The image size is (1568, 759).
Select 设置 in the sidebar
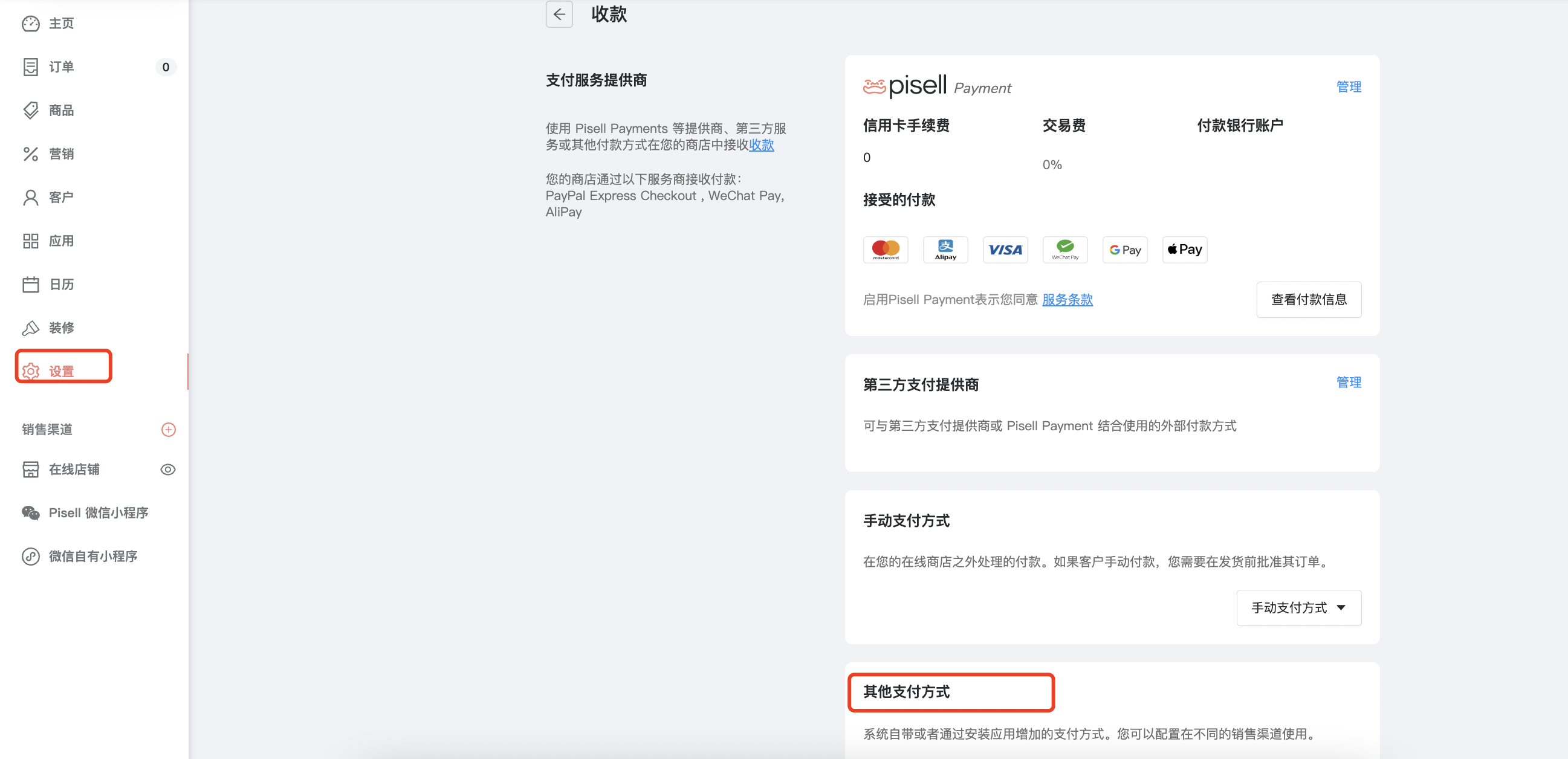point(62,371)
